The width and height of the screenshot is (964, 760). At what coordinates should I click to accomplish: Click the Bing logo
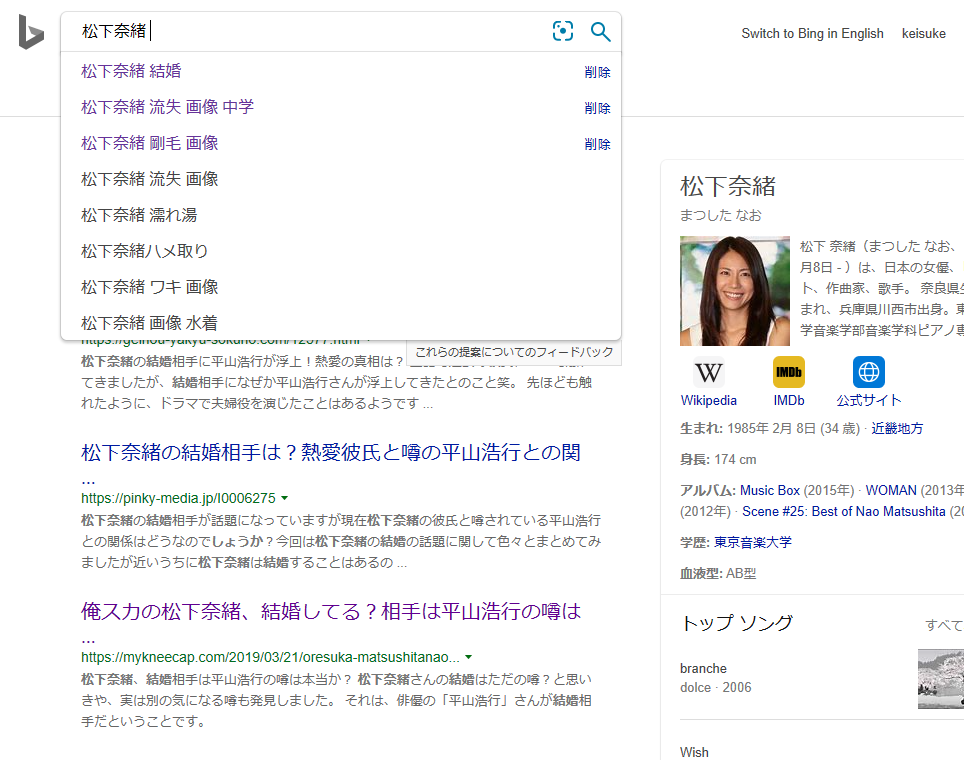tap(31, 31)
